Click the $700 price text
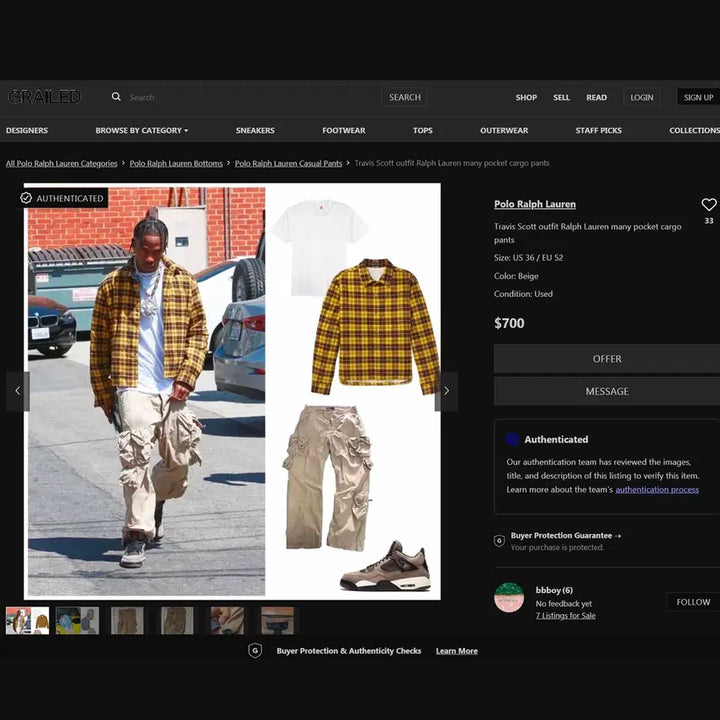 tap(509, 323)
